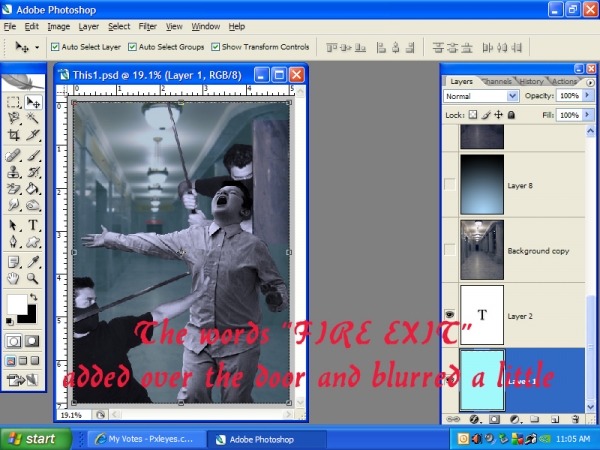Open the Fill slider arrow
Image resolution: width=600 pixels, height=450 pixels.
(588, 115)
